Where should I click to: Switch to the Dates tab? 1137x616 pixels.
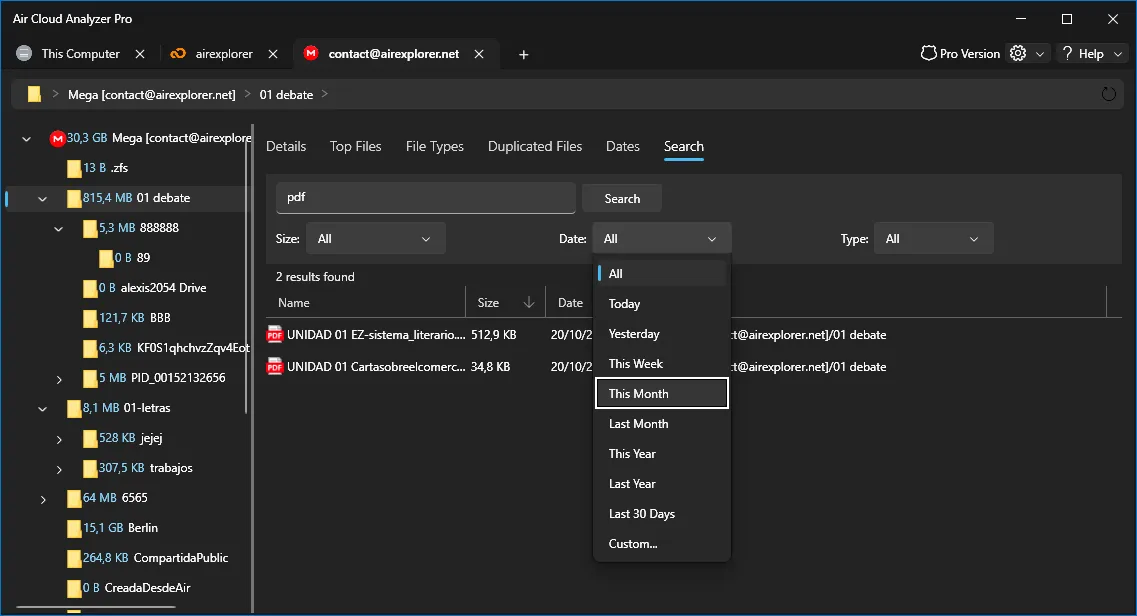click(x=622, y=146)
